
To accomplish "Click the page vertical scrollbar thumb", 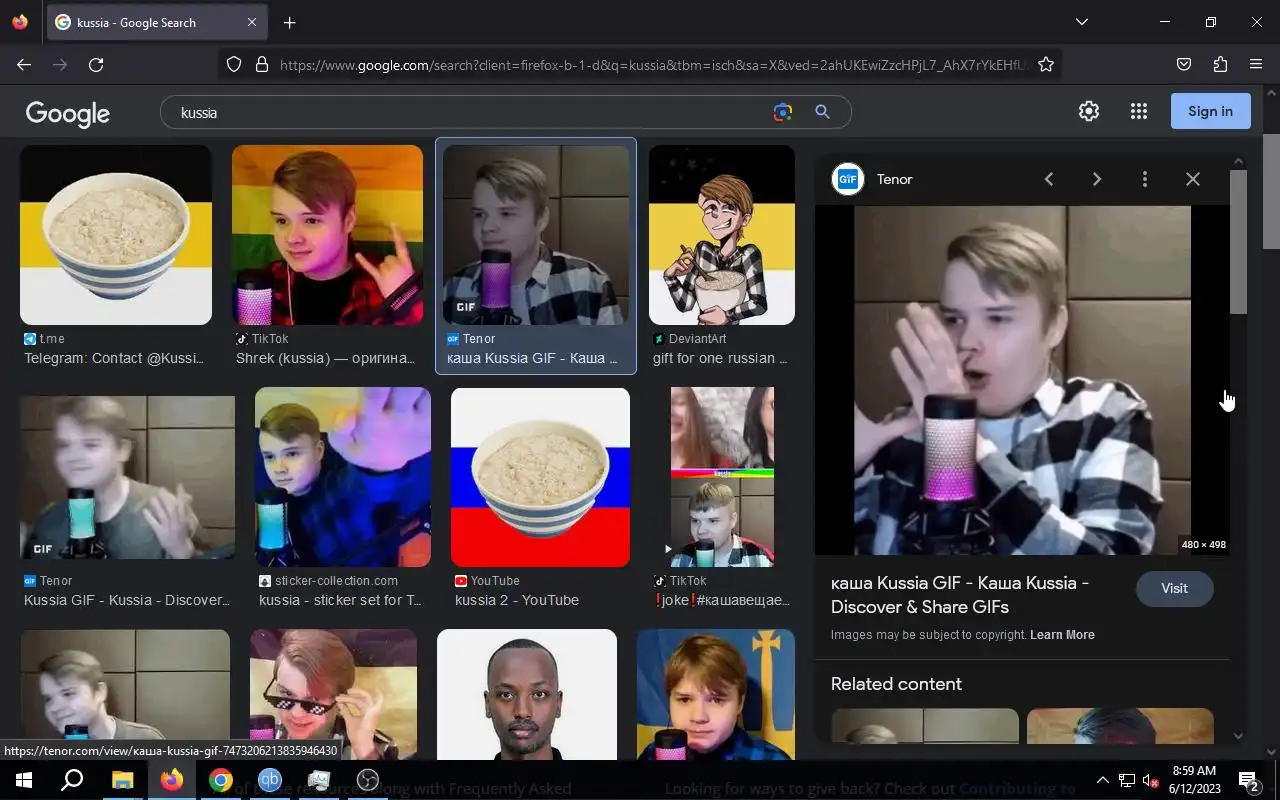I will click(x=1271, y=190).
